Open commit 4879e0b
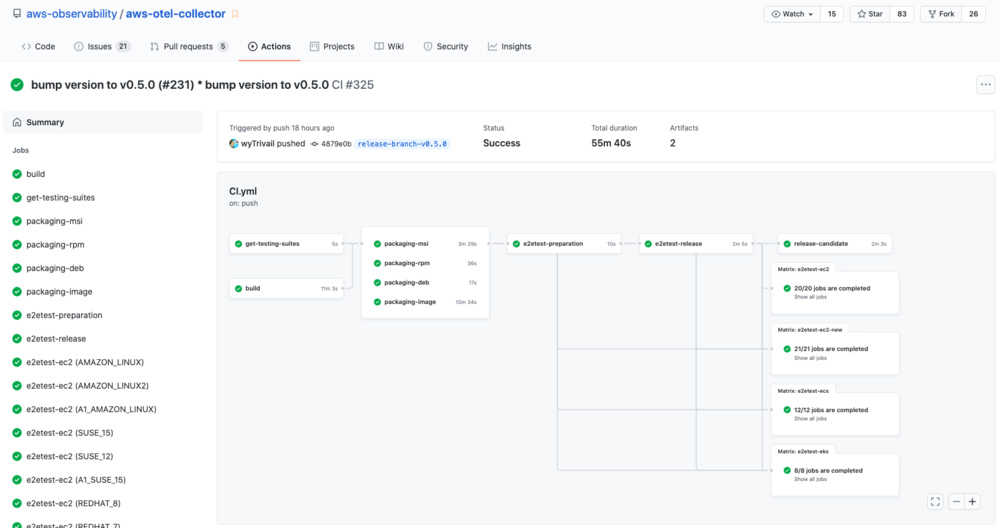 (x=336, y=144)
